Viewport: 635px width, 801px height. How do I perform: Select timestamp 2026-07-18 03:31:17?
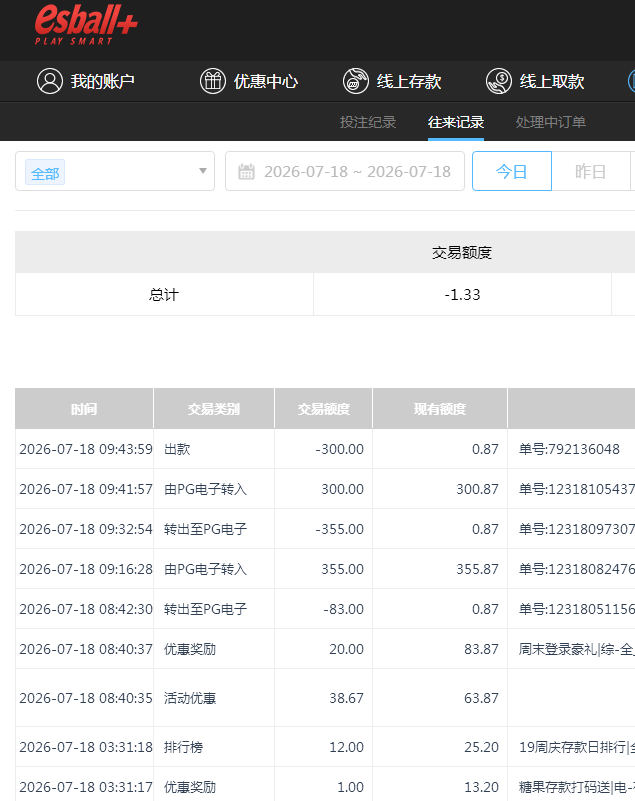86,787
